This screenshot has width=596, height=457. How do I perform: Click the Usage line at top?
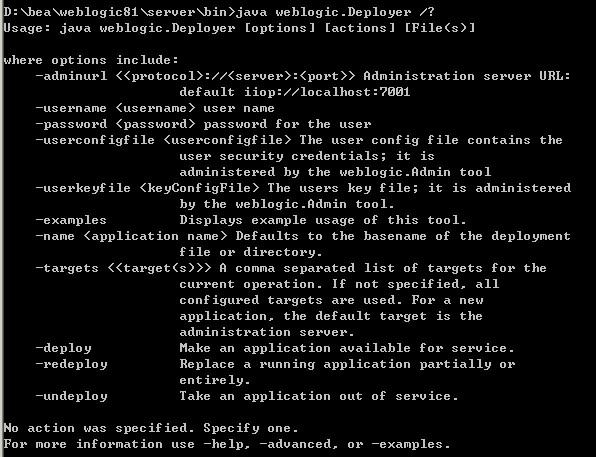click(239, 28)
